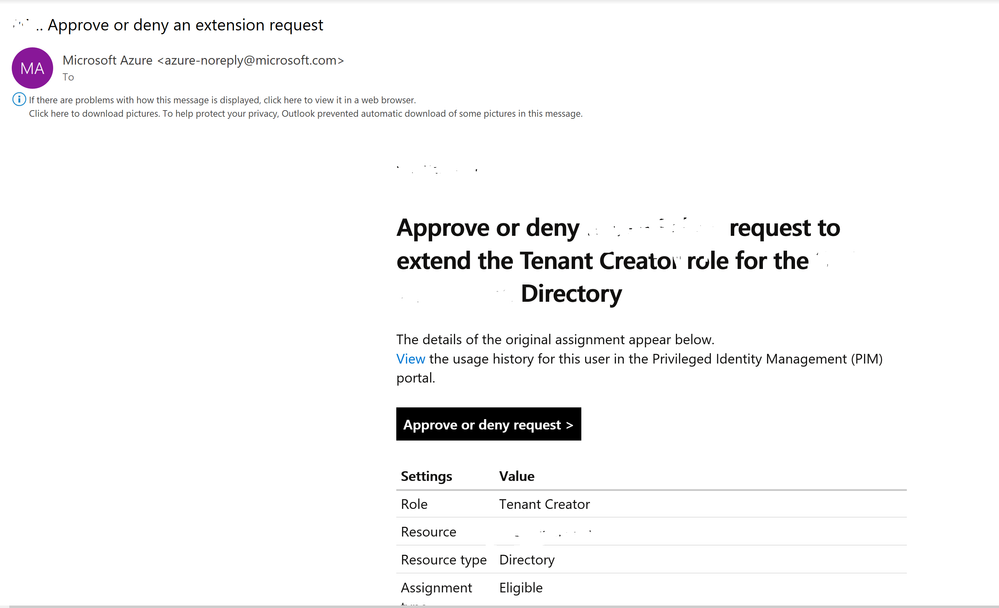999x608 pixels.
Task: Click the 'Assignment' row label
Action: click(x=436, y=588)
